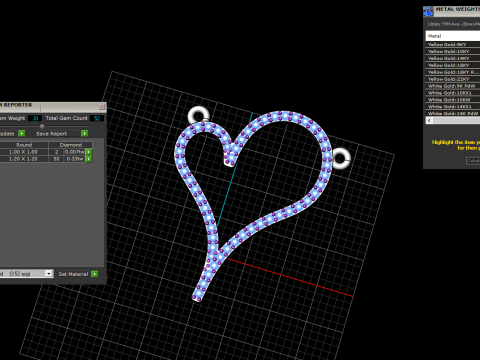480x360 pixels.
Task: Click the Calculate button in Metal Weights
Action: point(473,161)
